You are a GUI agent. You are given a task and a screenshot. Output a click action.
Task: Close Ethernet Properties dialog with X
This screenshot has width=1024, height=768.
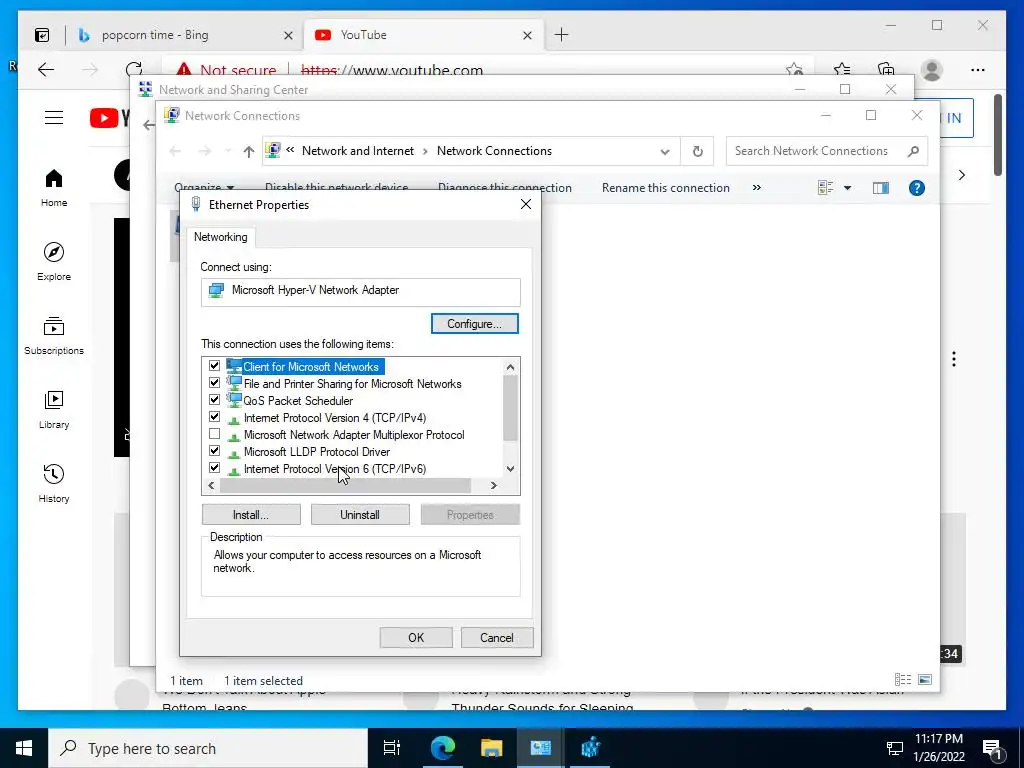(526, 204)
